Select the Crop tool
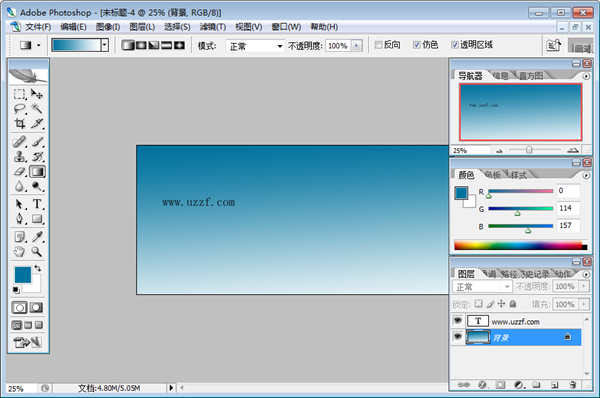Image resolution: width=600 pixels, height=398 pixels. 20,124
